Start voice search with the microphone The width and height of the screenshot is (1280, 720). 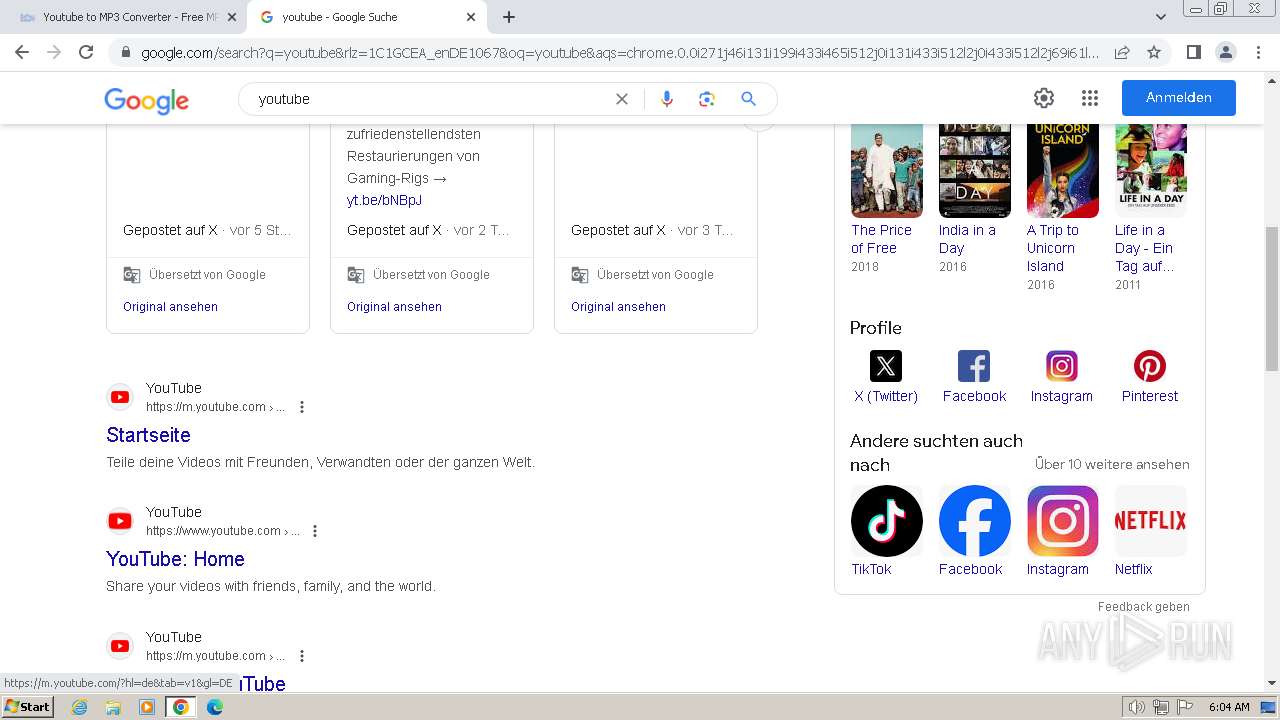667,99
